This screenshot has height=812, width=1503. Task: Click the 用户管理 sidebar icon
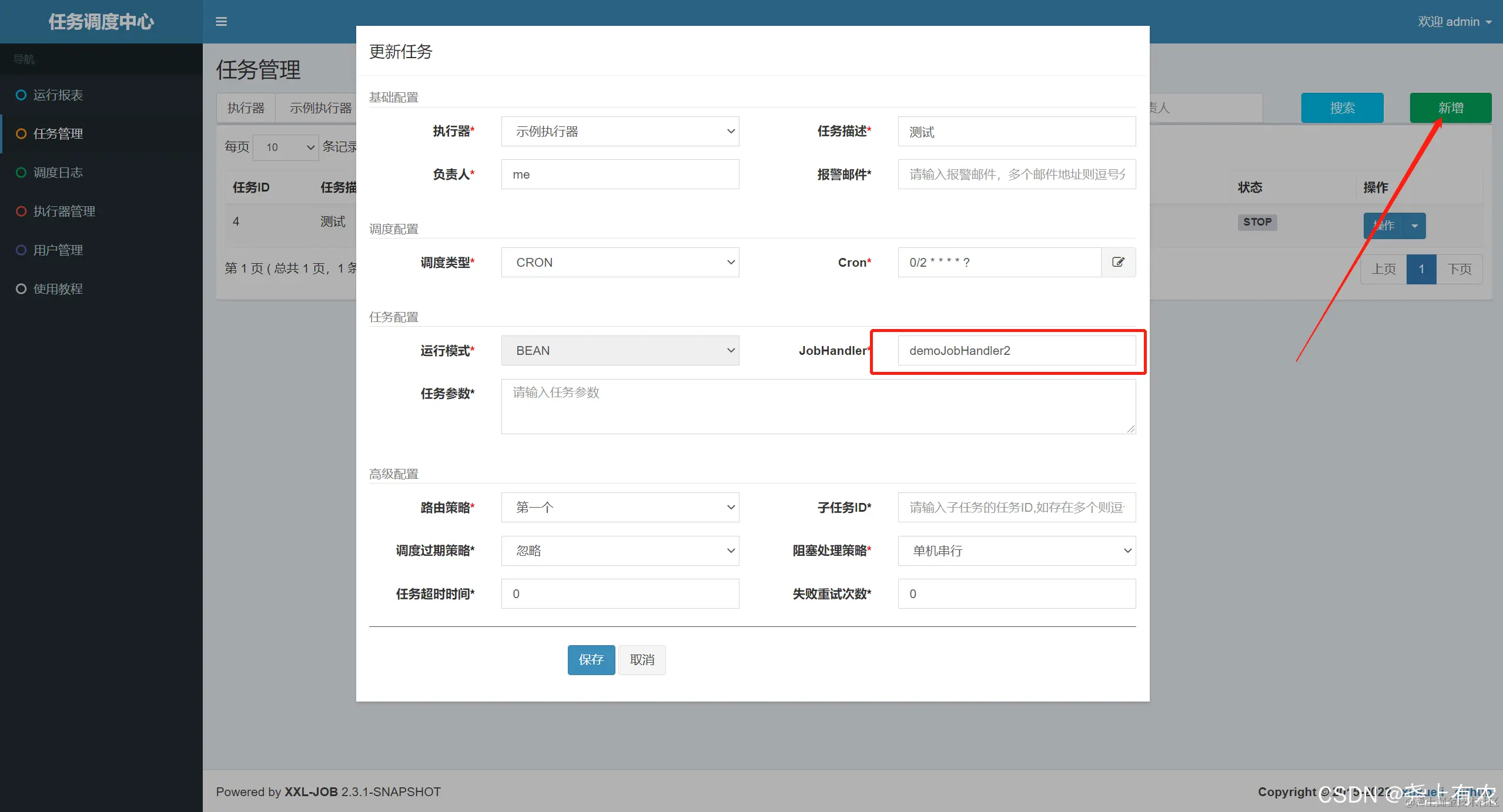pyautogui.click(x=21, y=250)
